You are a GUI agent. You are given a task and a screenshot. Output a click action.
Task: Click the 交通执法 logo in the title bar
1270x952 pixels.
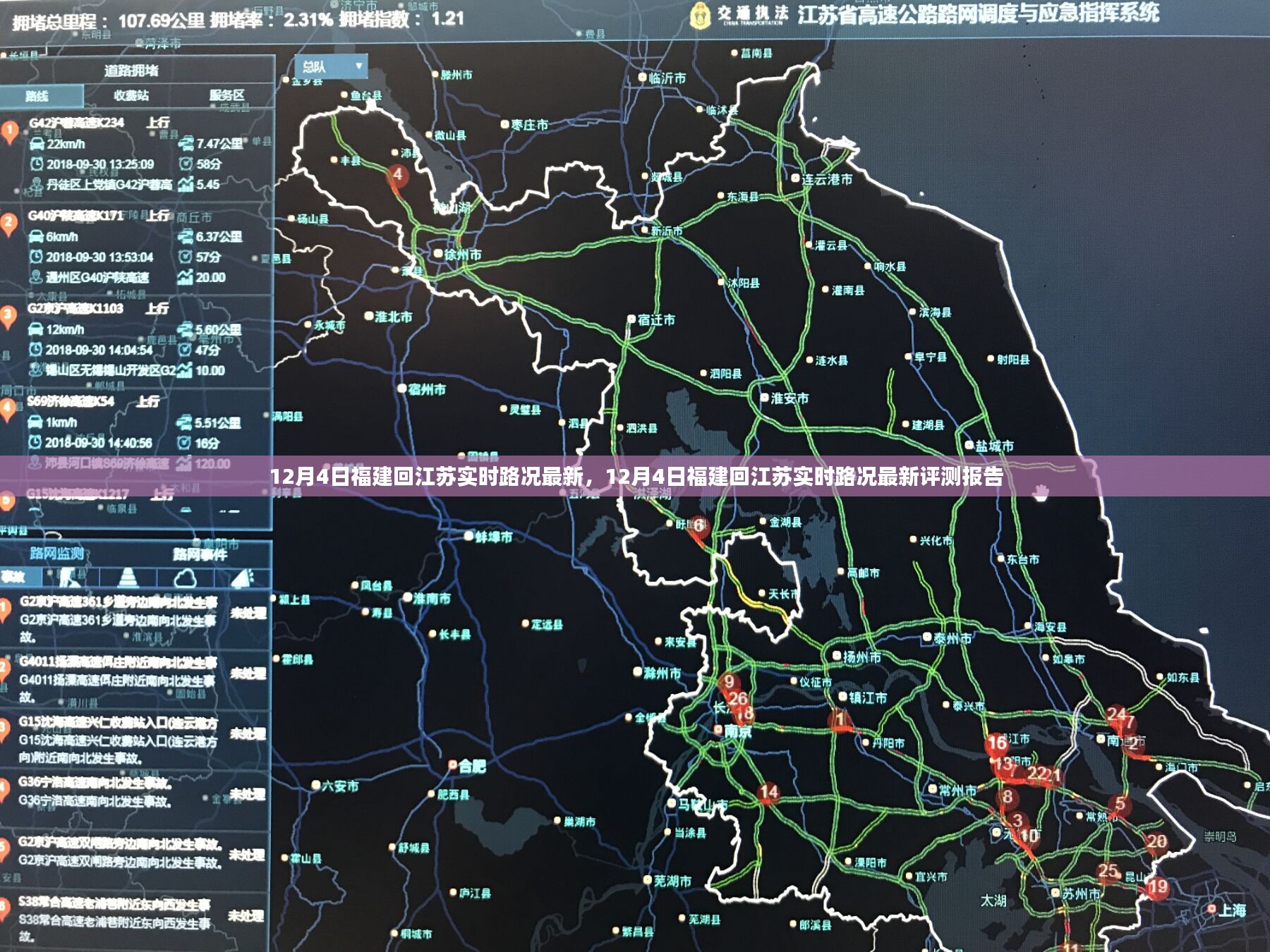point(740,15)
